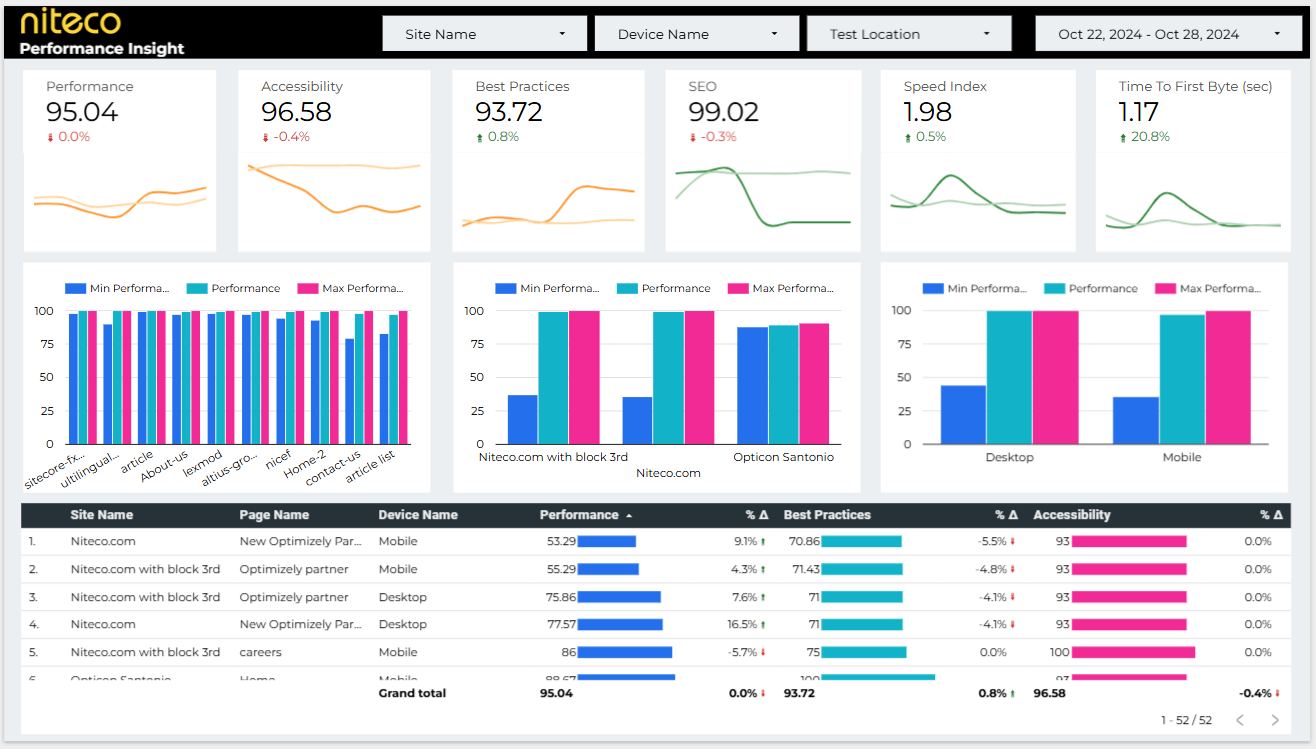Click Max Performance legend swatch in device chart
This screenshot has width=1316, height=749.
[x=1165, y=288]
